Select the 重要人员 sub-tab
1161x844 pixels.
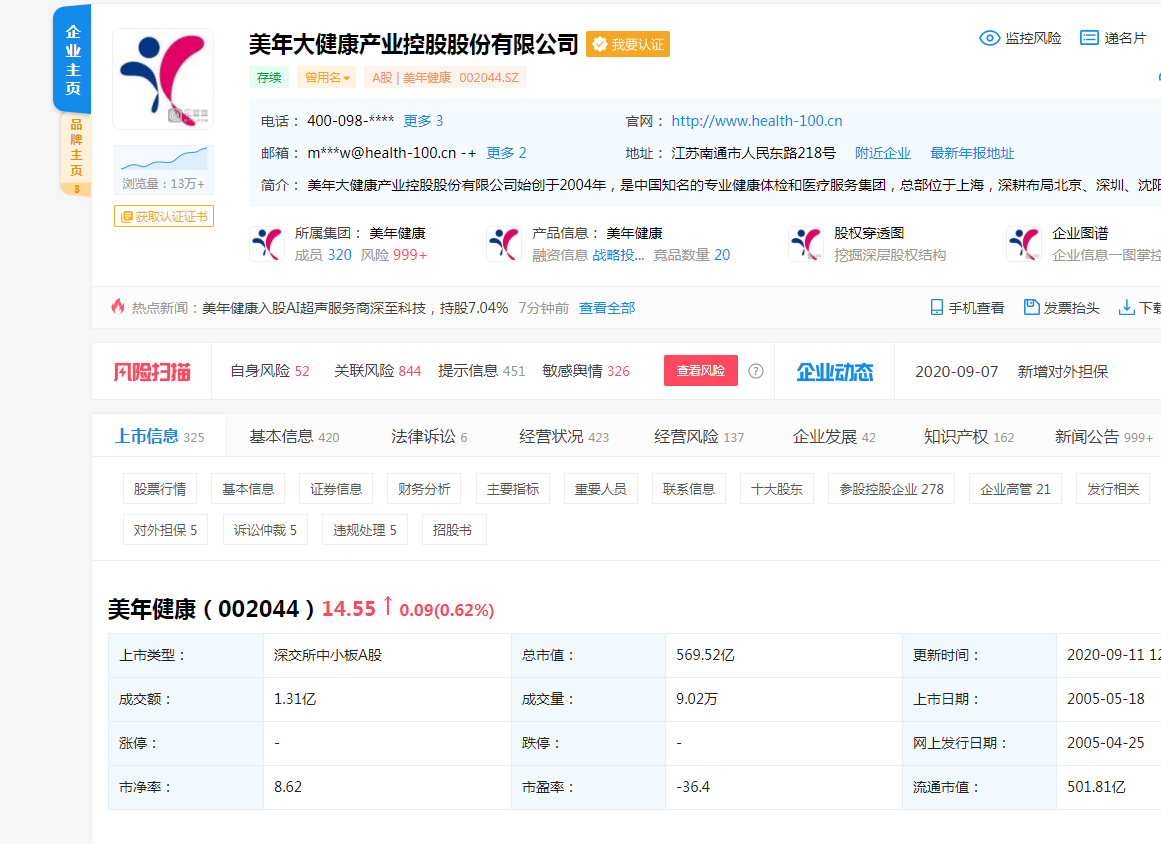tap(600, 489)
